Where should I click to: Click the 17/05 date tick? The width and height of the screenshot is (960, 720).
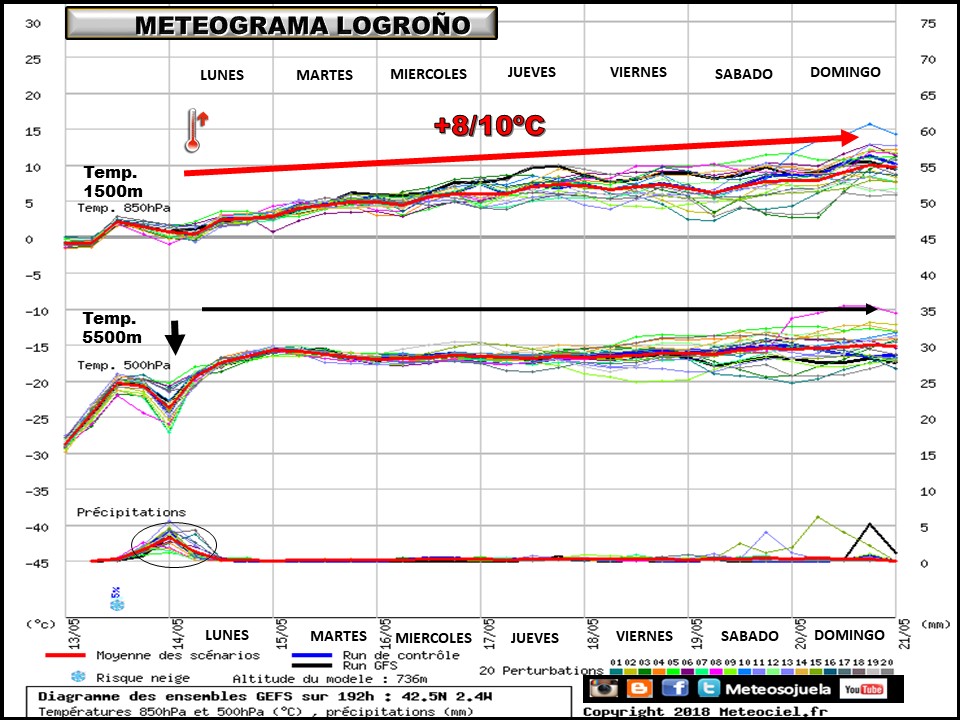[x=489, y=634]
